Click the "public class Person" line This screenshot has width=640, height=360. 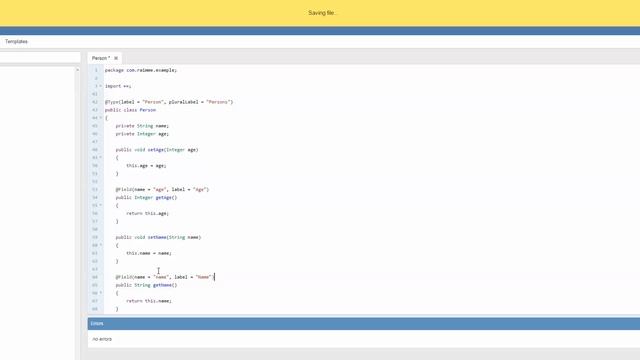point(130,110)
